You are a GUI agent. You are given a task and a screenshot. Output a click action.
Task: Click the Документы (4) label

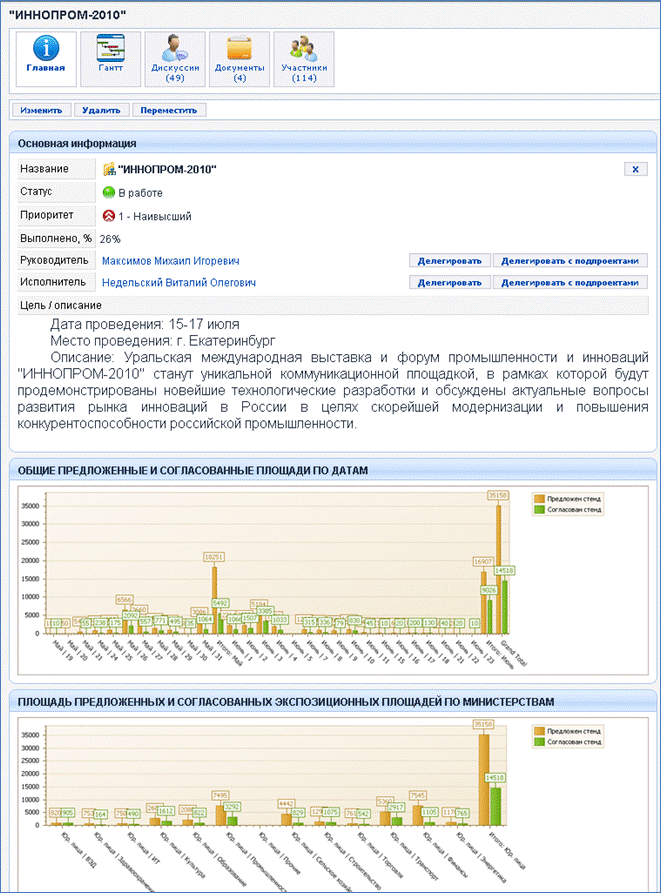[239, 72]
